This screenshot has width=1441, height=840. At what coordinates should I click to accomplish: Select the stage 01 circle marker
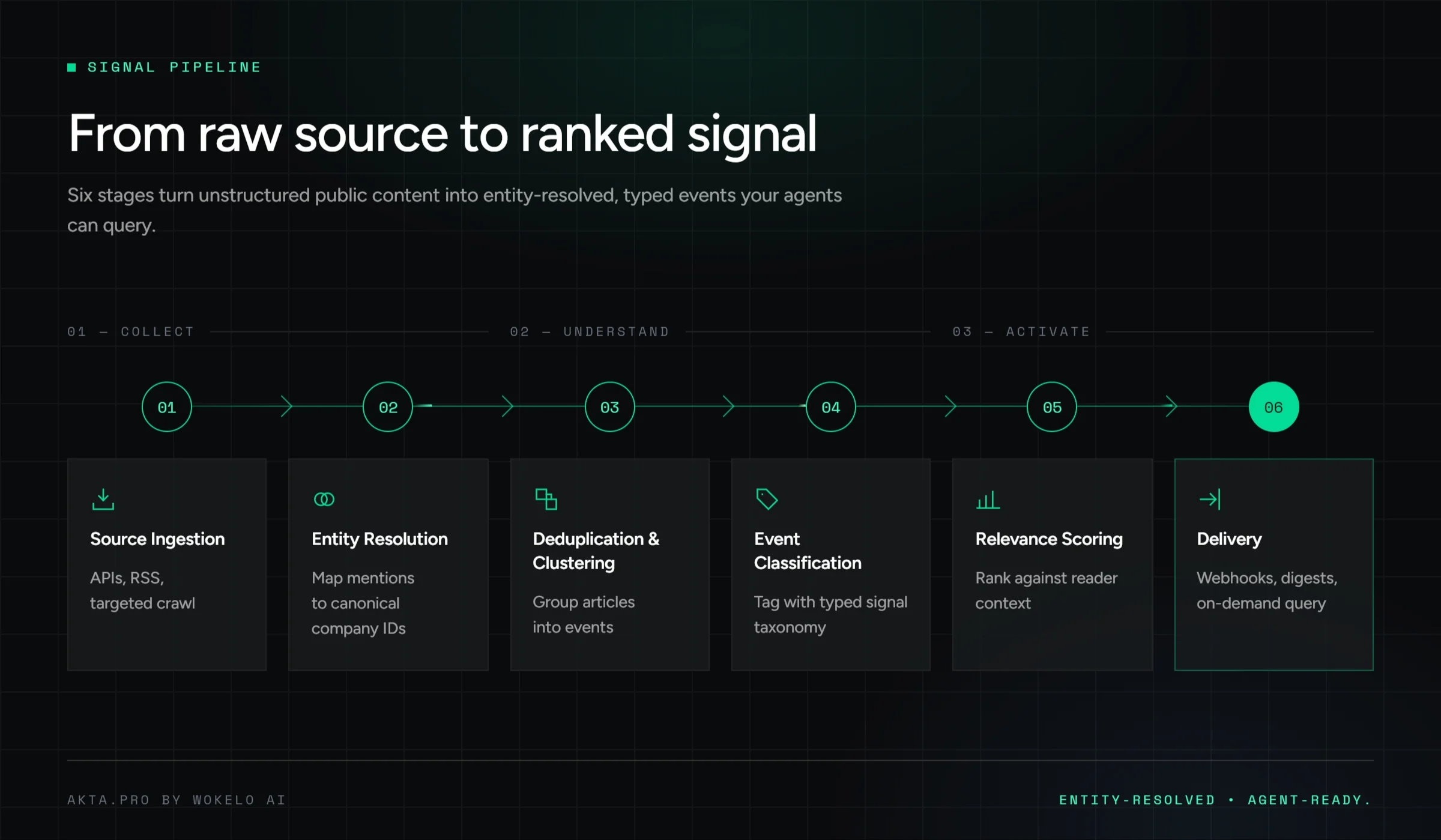tap(167, 406)
